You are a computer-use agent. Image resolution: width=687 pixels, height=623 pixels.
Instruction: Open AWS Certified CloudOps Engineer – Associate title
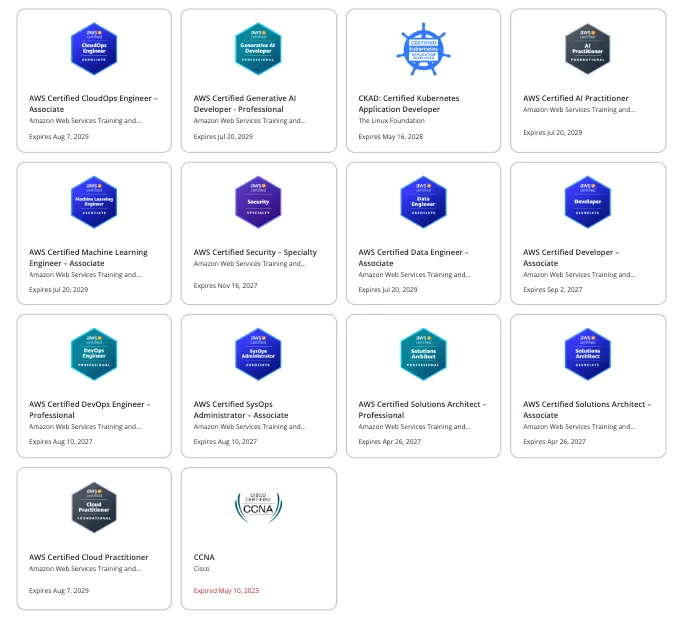coord(93,104)
